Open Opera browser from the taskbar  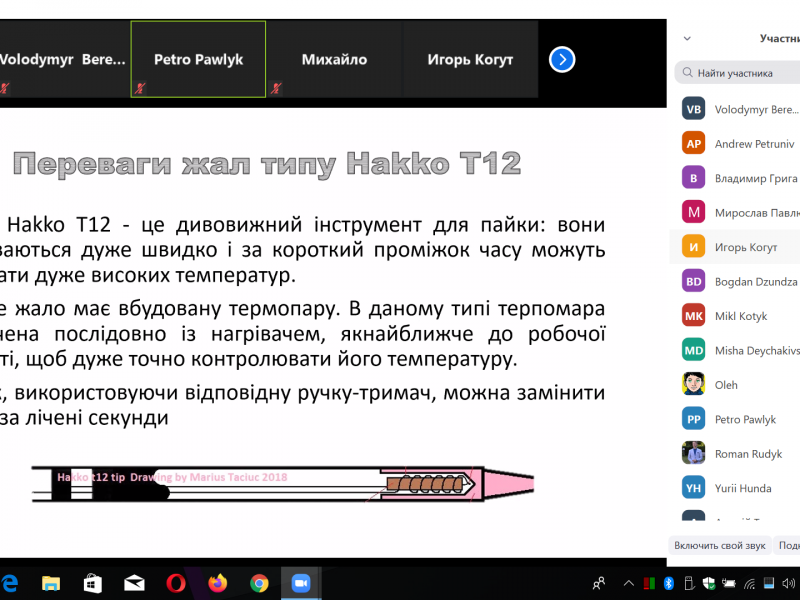175,583
